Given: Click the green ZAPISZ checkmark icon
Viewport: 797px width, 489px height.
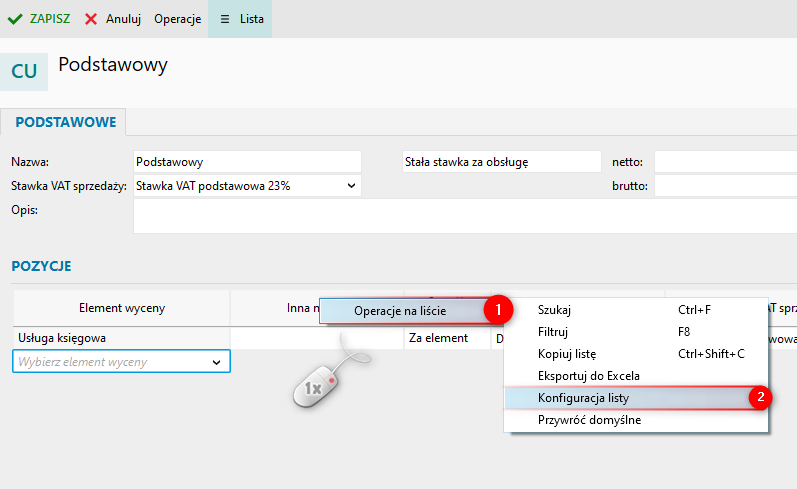Looking at the screenshot, I should coord(15,19).
